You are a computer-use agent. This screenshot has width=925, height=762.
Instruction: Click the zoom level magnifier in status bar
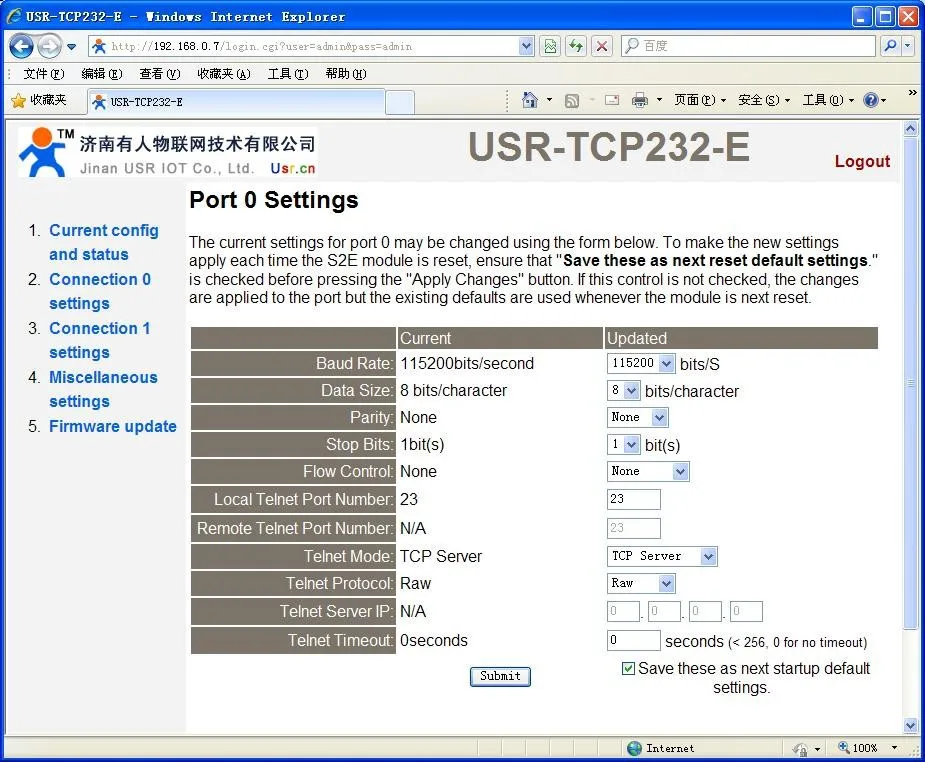tap(845, 748)
